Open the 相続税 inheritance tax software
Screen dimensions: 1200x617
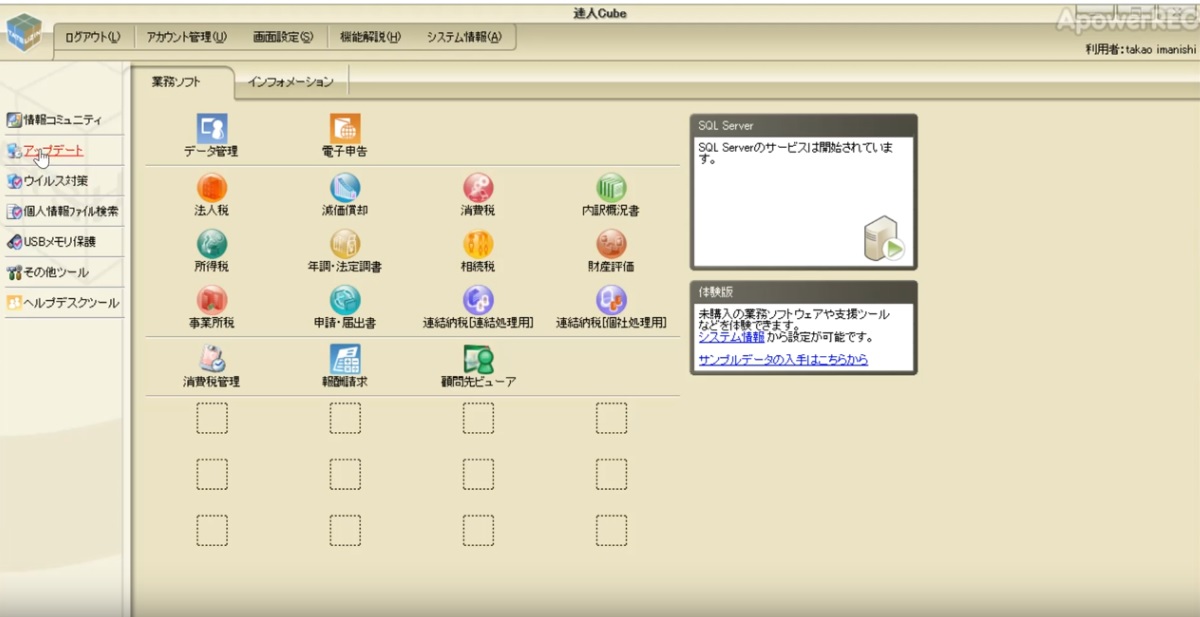coord(478,251)
